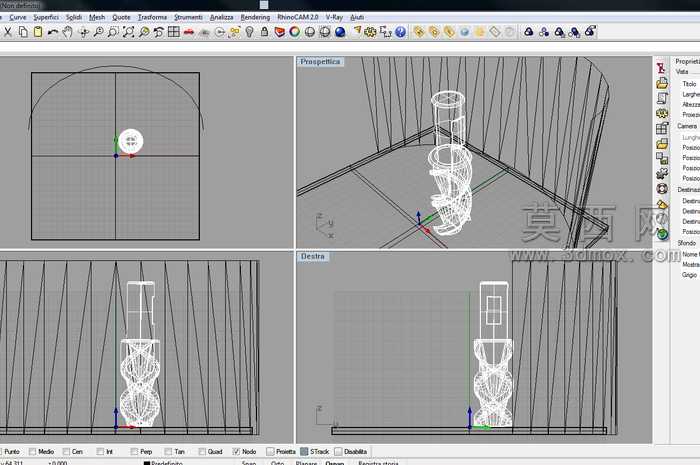The image size is (700, 465).
Task: Open the Solidi menu
Action: (74, 17)
